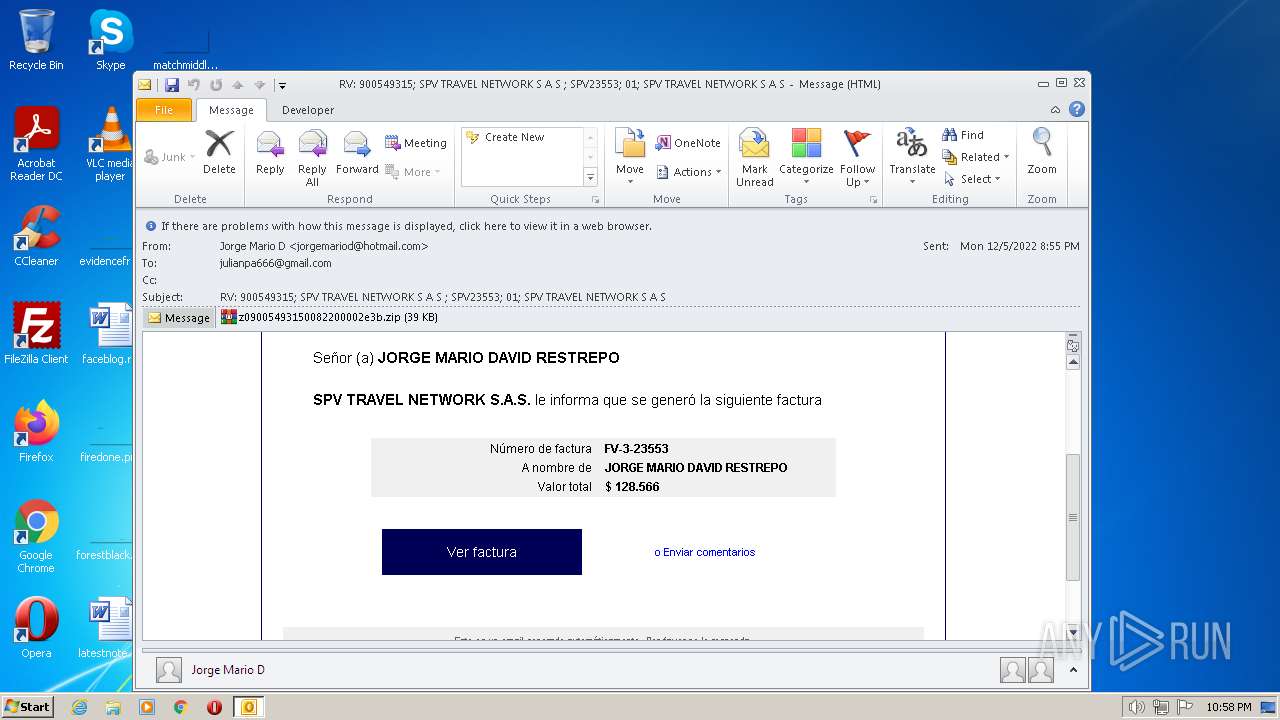Click sender Jorge Mario D contact photo
This screenshot has height=720, width=1280.
point(169,670)
